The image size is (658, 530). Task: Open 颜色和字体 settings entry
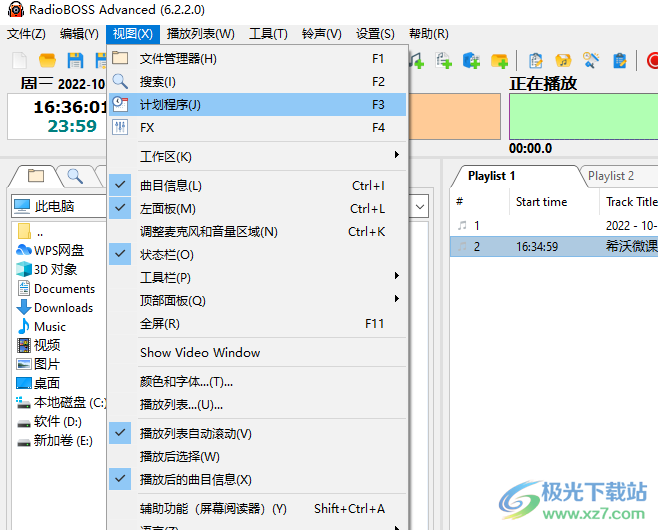pyautogui.click(x=257, y=381)
